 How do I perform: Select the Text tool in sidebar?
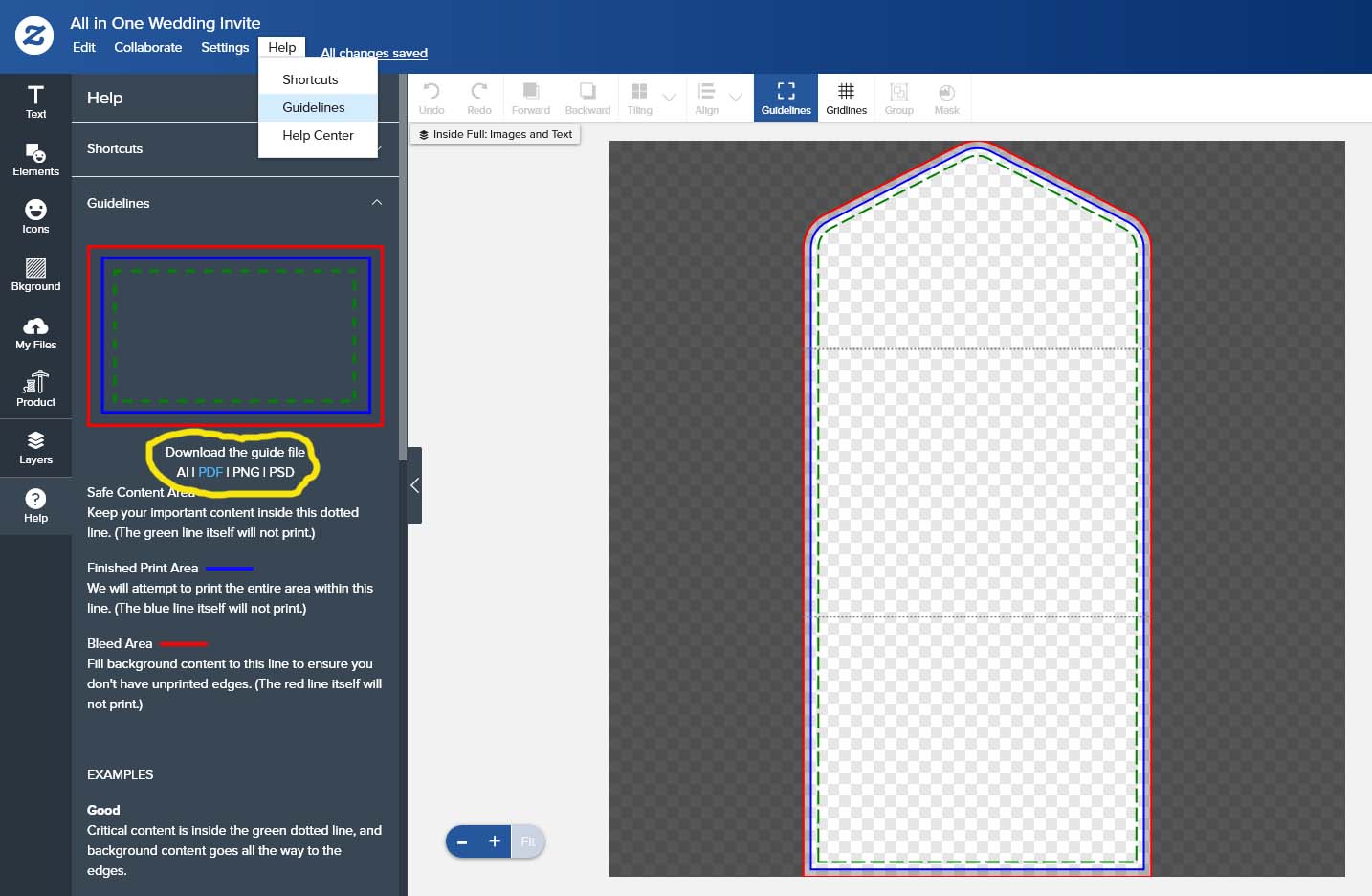pos(35,101)
